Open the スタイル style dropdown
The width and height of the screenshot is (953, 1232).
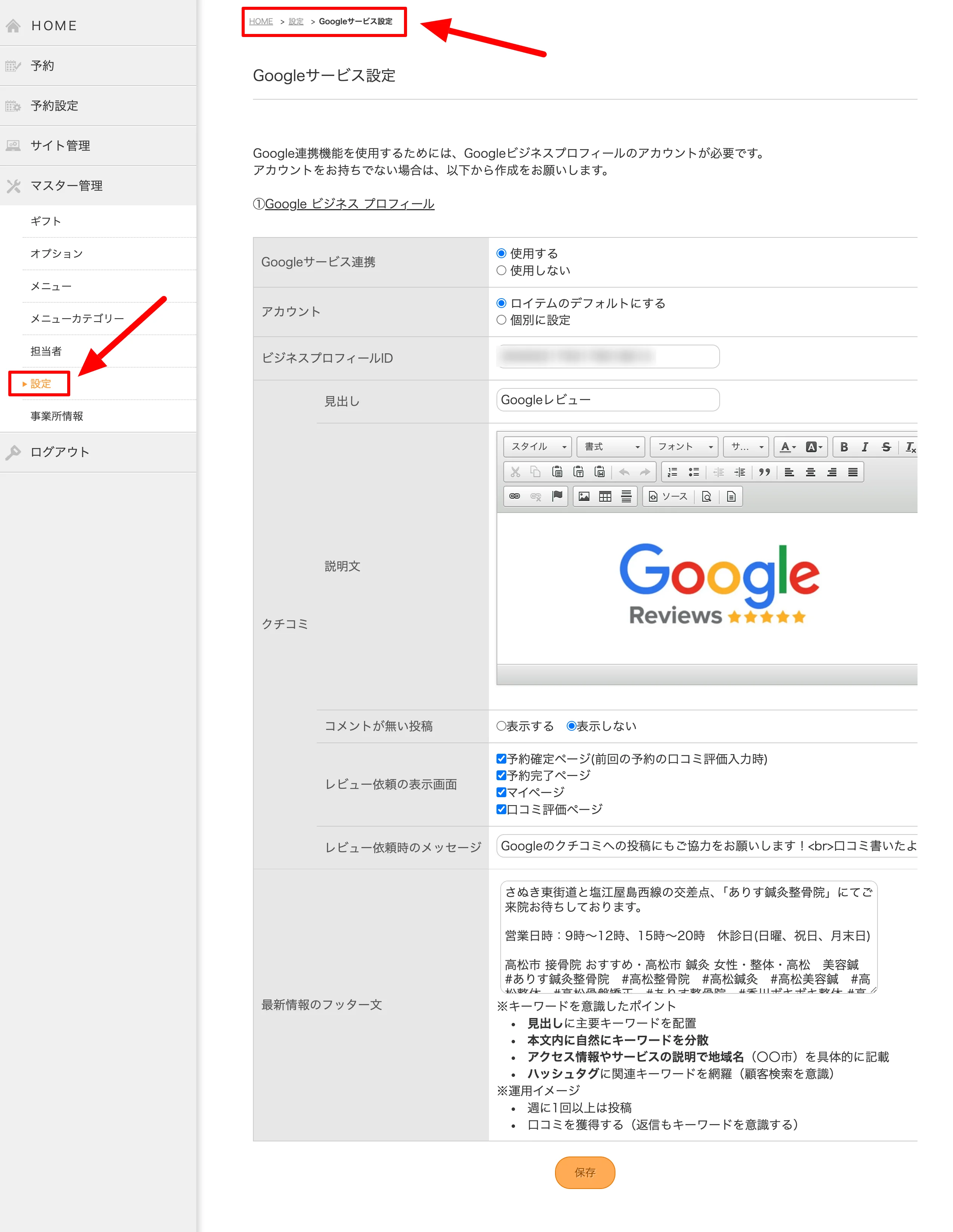[538, 446]
